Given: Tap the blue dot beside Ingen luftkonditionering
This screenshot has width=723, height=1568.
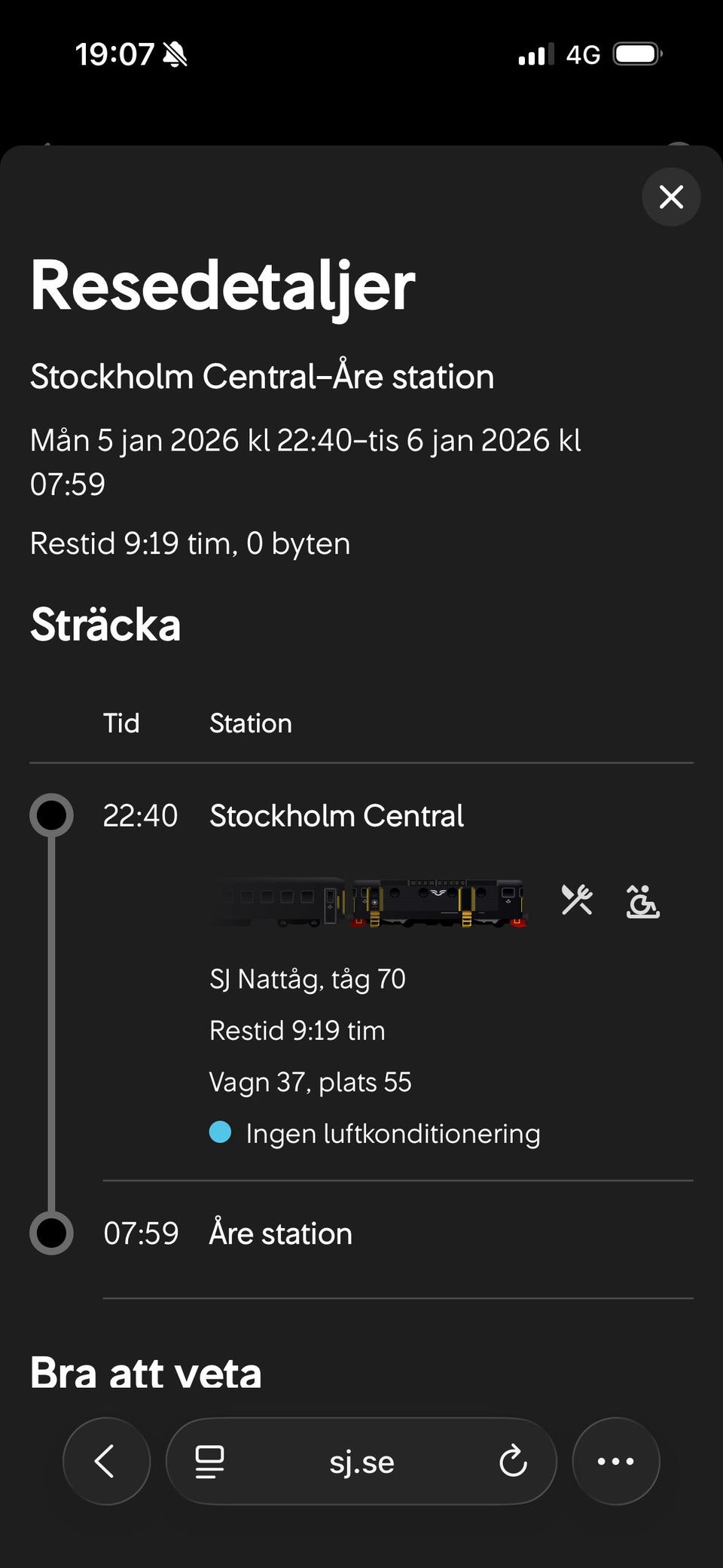Looking at the screenshot, I should [220, 1132].
